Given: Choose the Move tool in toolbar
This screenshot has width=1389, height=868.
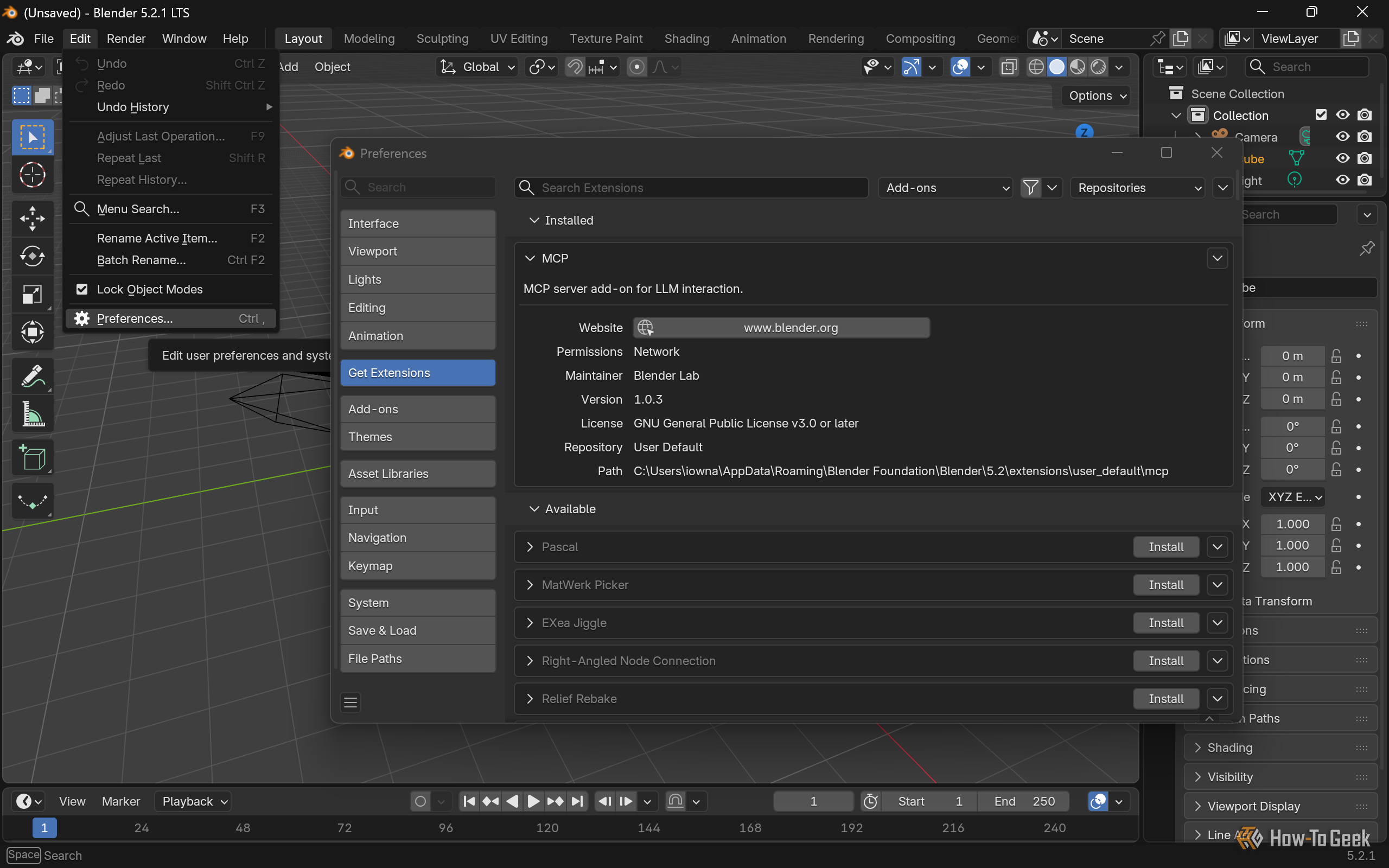Looking at the screenshot, I should tap(33, 218).
